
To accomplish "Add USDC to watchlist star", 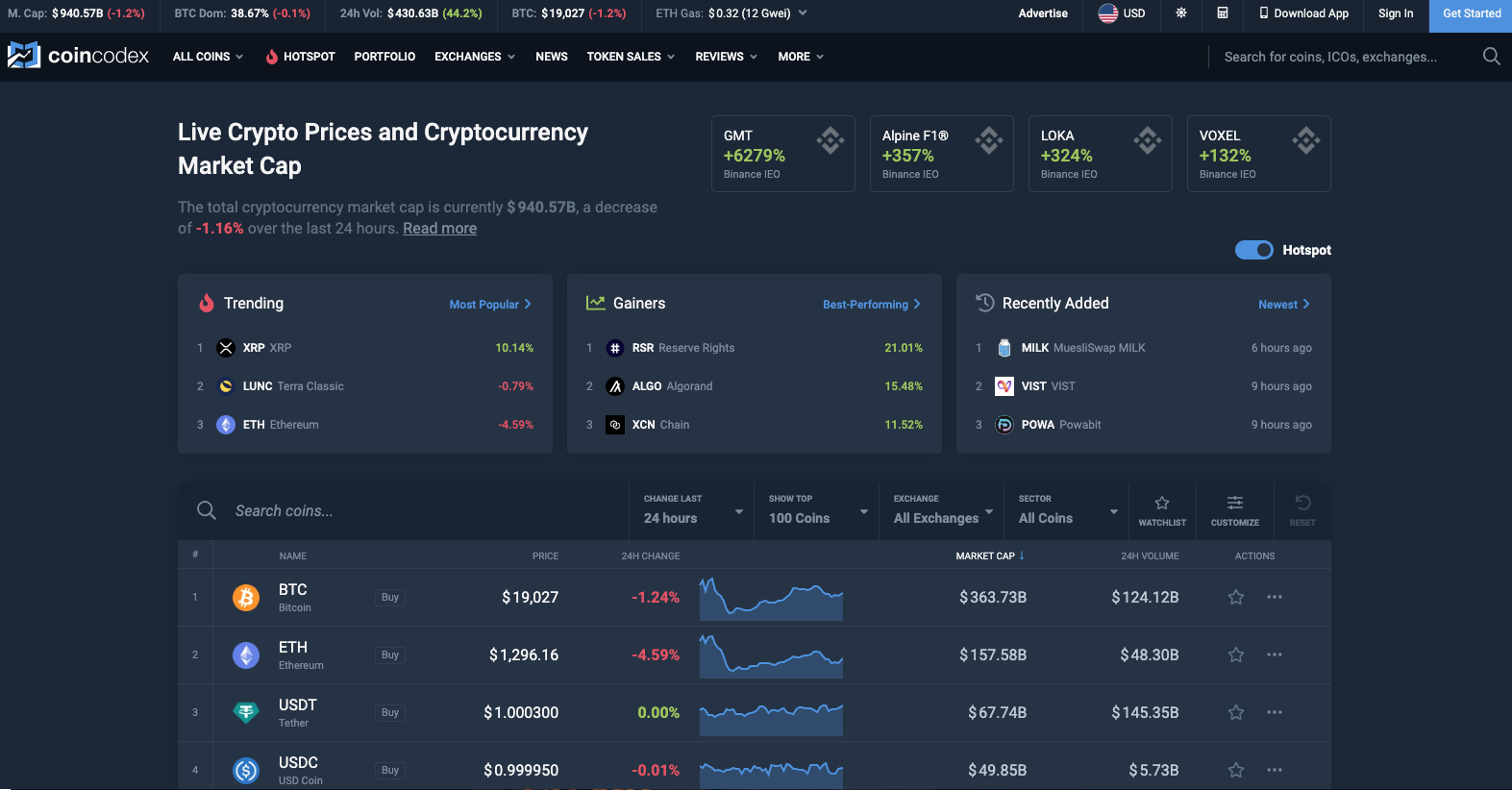I will 1236,770.
